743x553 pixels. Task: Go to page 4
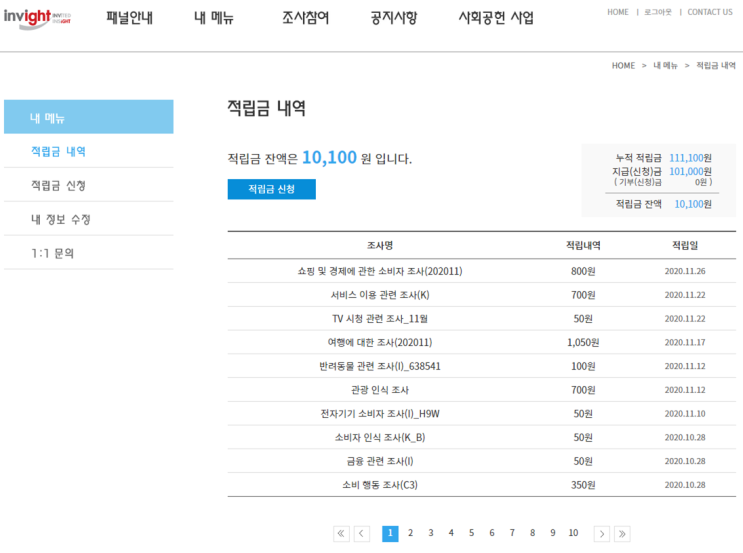point(451,533)
